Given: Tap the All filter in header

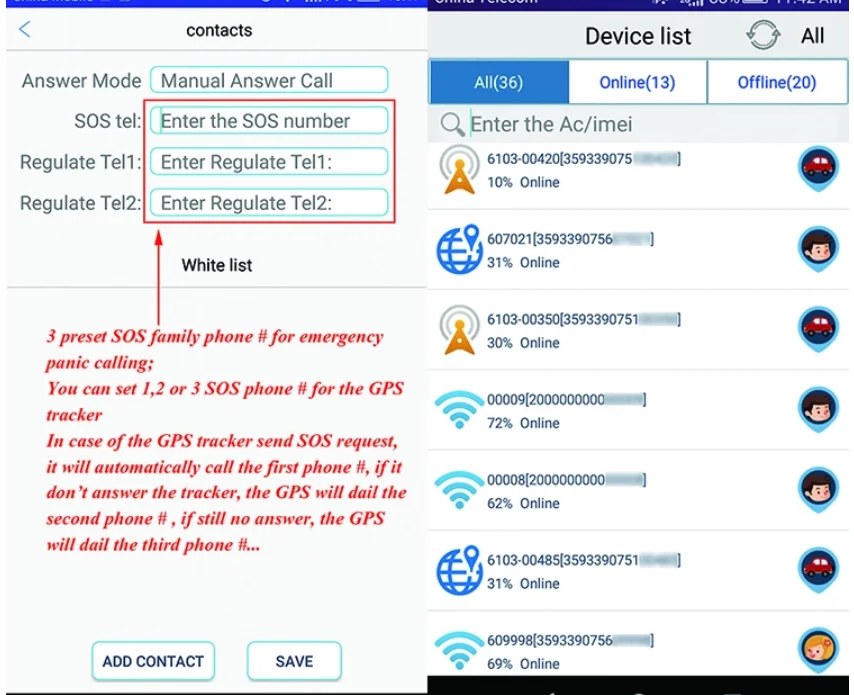Looking at the screenshot, I should (812, 36).
